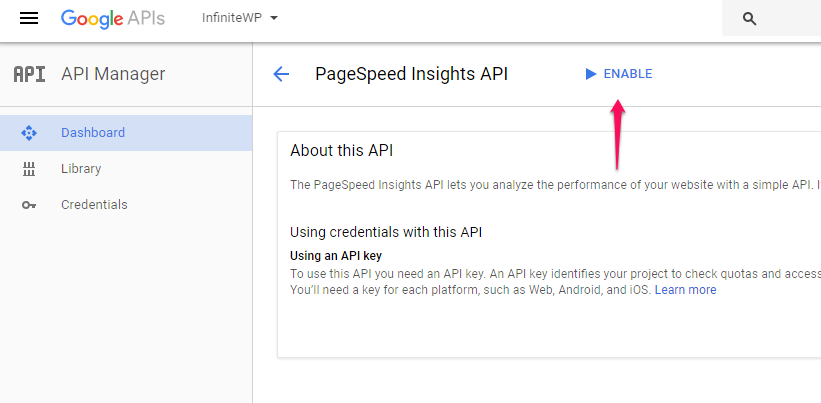Viewport: 821px width, 403px height.
Task: Open the hamburger navigation menu
Action: click(x=29, y=18)
